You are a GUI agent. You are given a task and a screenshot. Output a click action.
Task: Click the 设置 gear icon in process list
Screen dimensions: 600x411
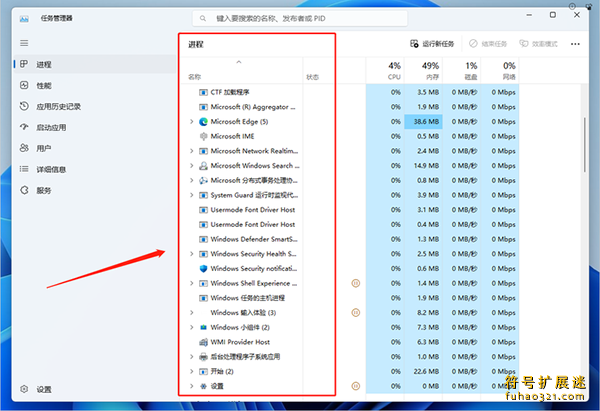pos(203,386)
